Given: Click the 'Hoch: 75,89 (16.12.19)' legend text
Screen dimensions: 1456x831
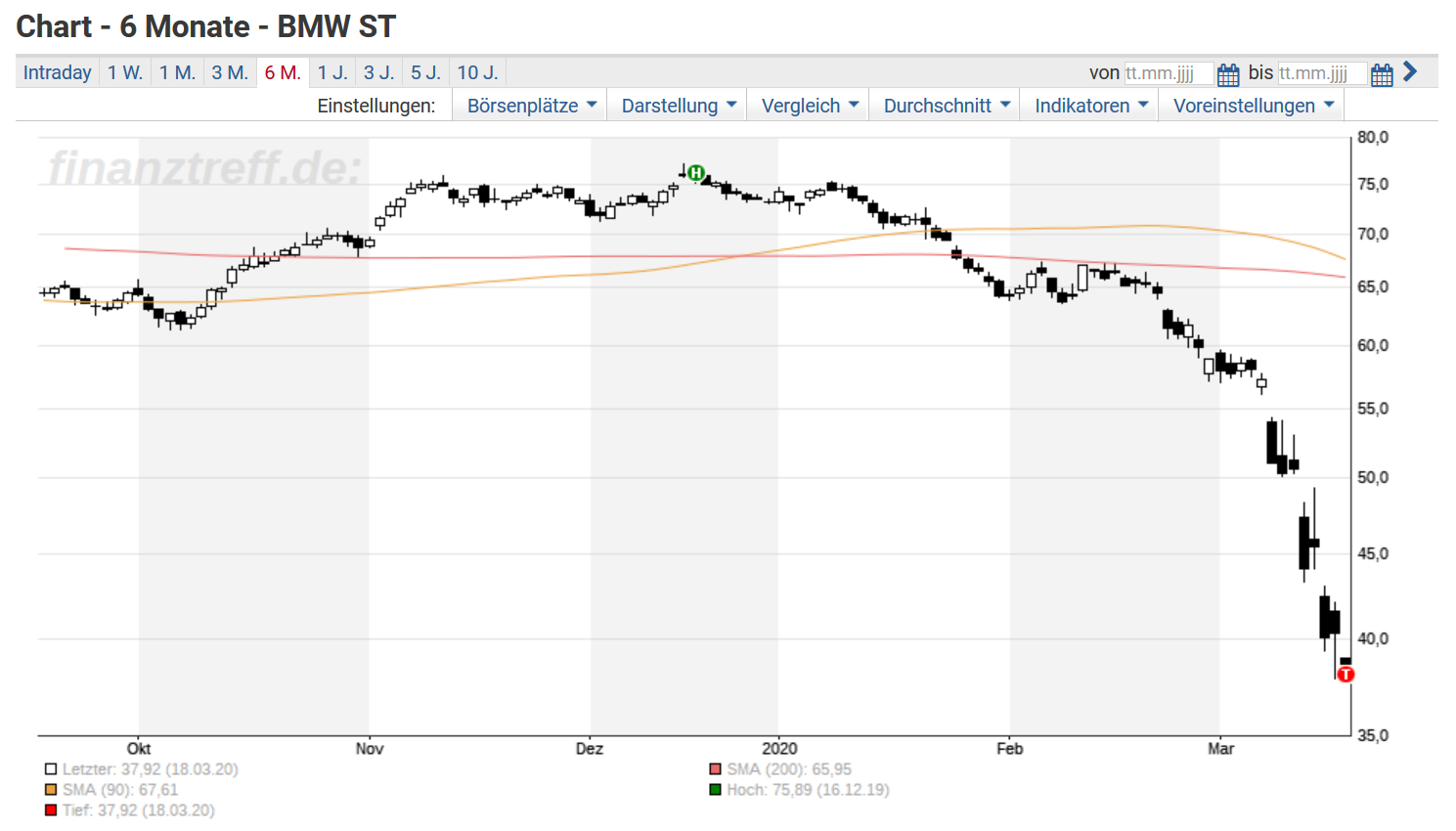Looking at the screenshot, I should [x=808, y=790].
